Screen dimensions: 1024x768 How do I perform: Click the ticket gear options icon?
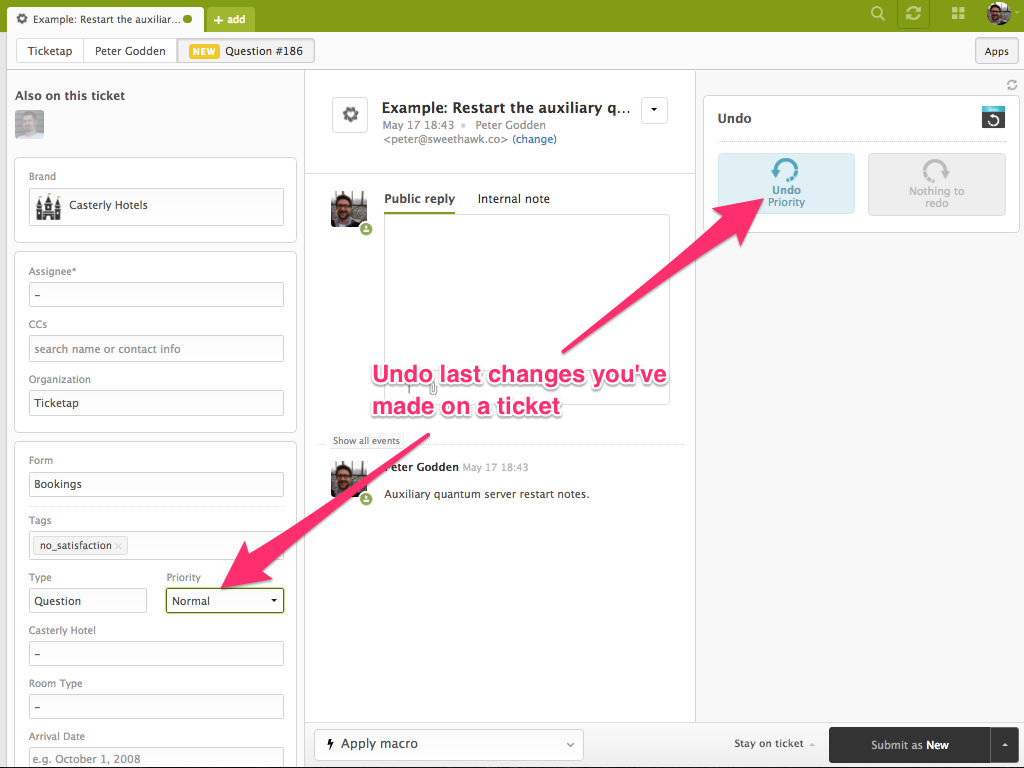tap(350, 115)
